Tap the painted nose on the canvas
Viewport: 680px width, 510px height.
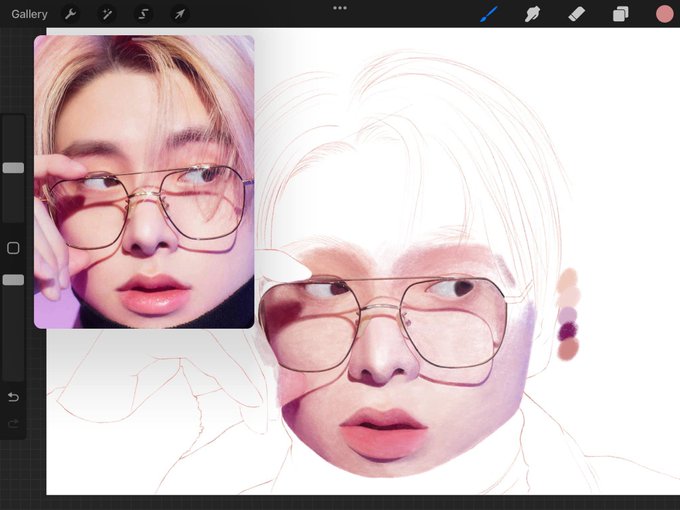(x=383, y=353)
